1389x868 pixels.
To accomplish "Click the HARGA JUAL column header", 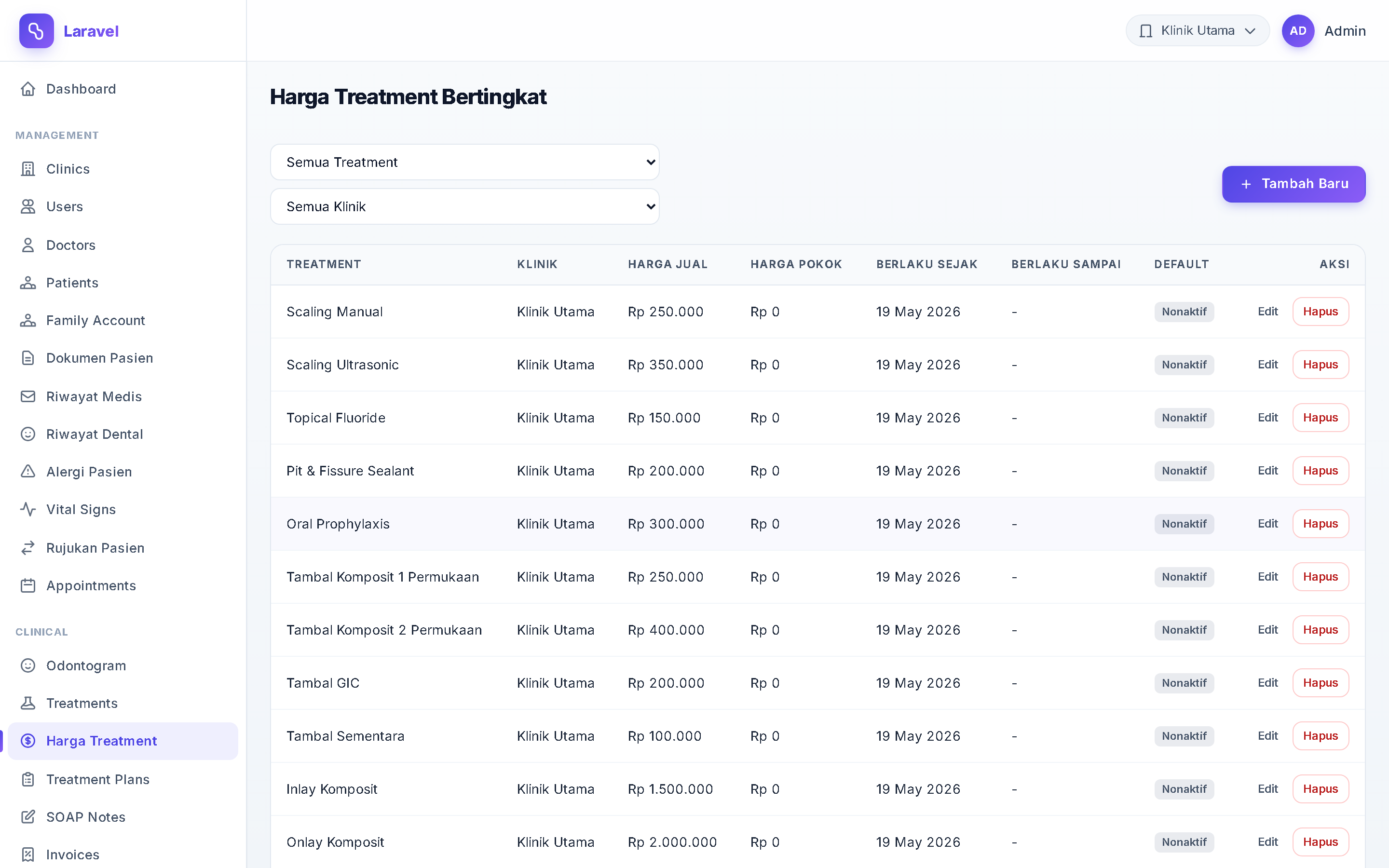I will pos(667,264).
